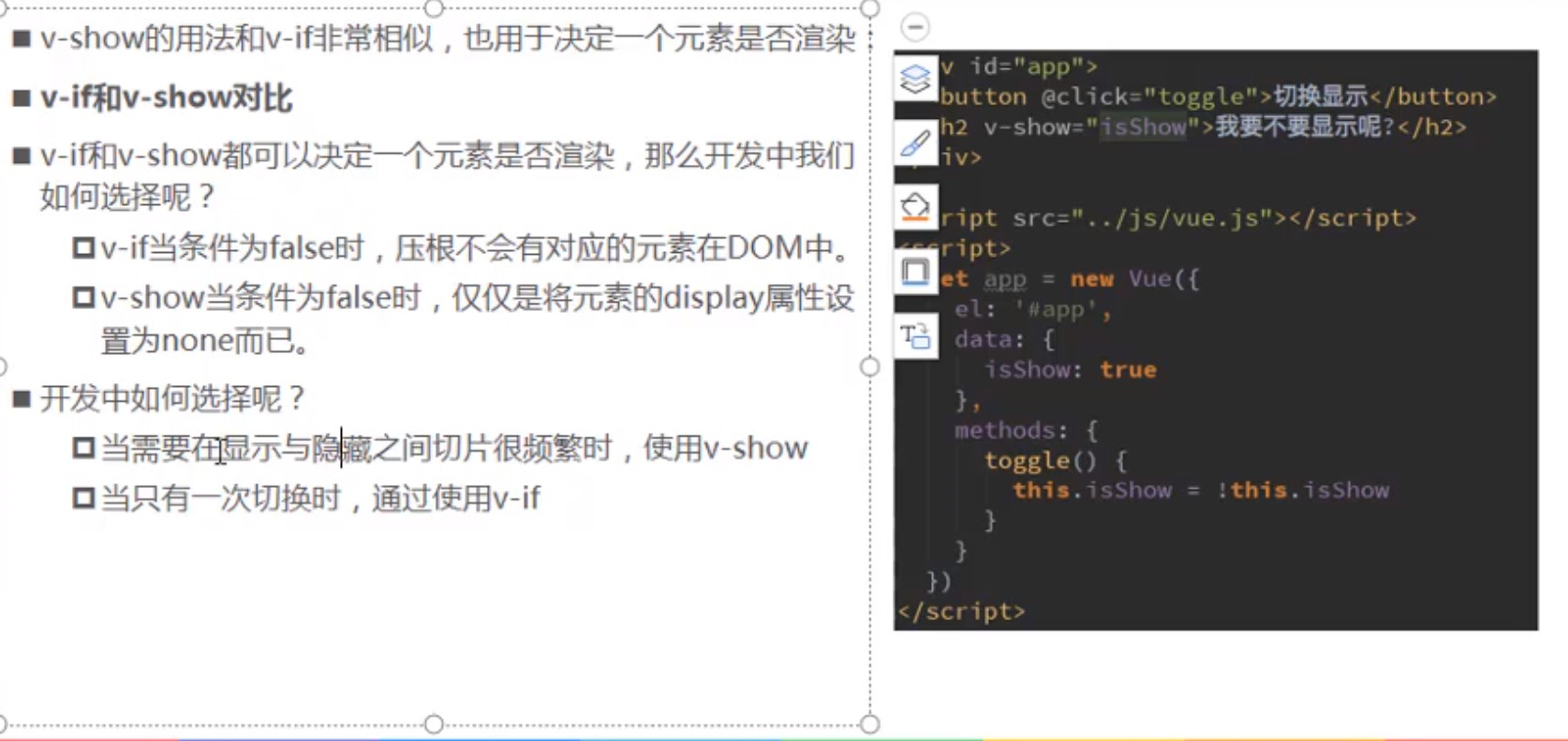The height and width of the screenshot is (741, 1568).
Task: Select the brush style tool icon
Action: (x=915, y=143)
